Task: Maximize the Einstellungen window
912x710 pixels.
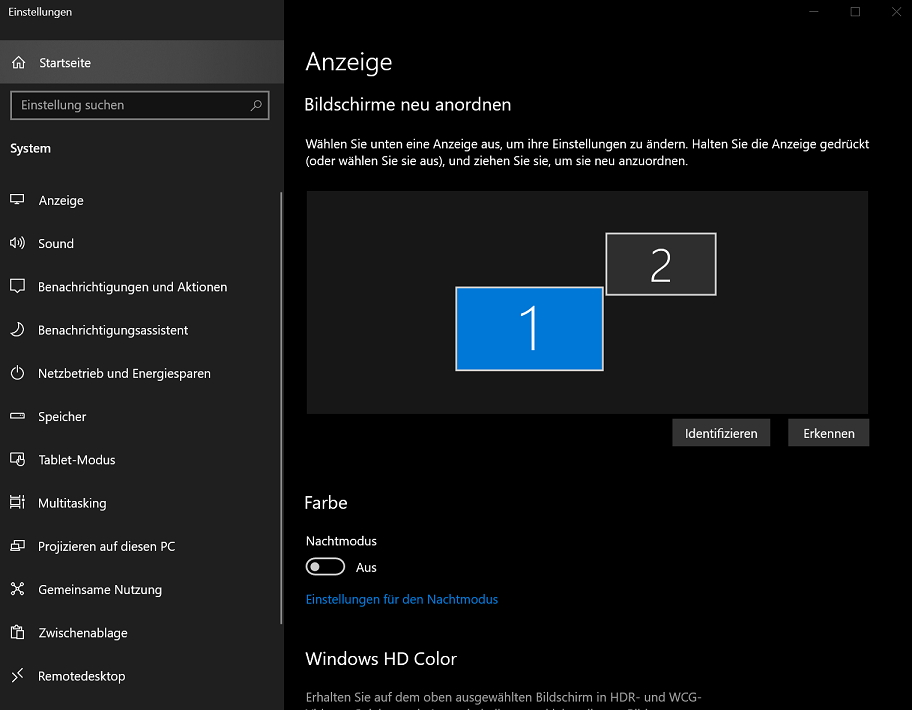Action: (855, 12)
